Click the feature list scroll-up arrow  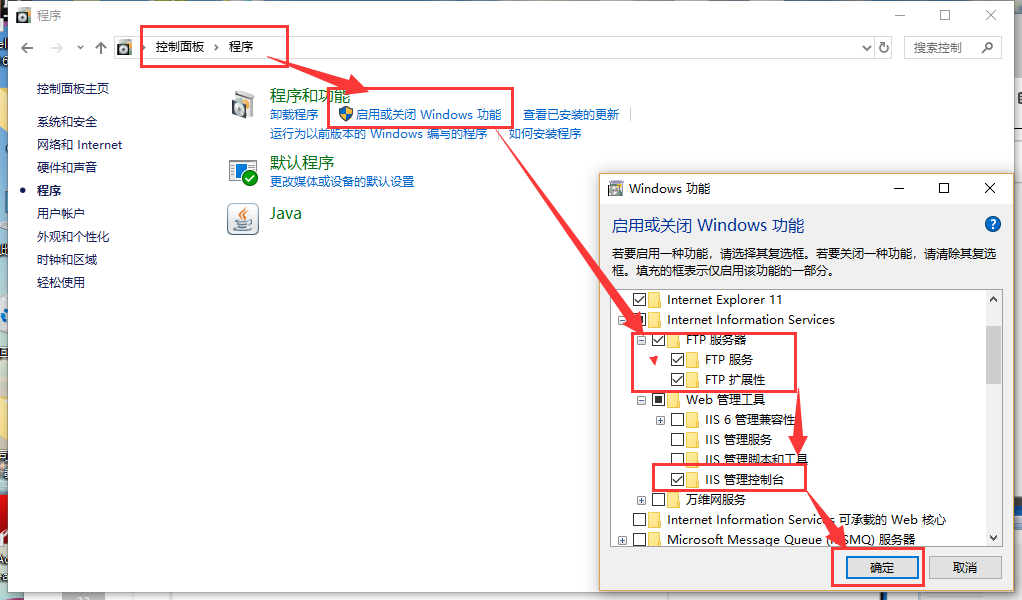click(993, 300)
